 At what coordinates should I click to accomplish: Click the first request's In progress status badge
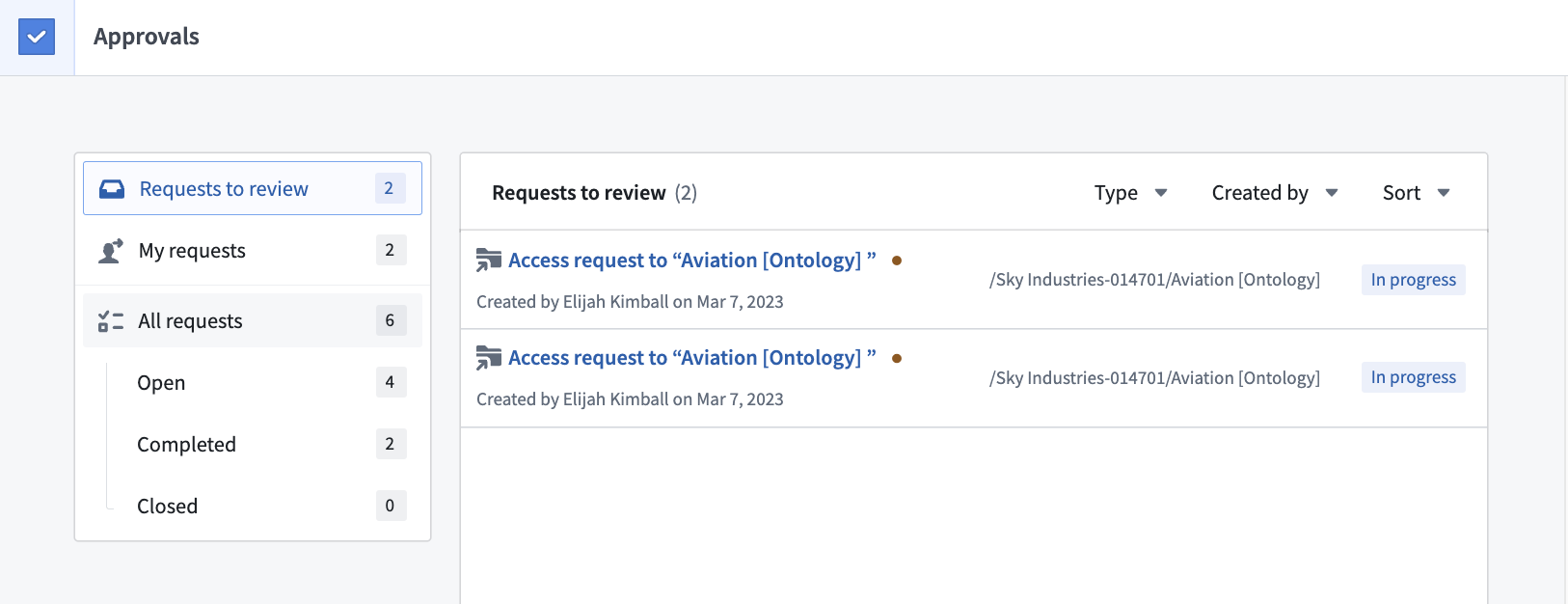[1414, 280]
